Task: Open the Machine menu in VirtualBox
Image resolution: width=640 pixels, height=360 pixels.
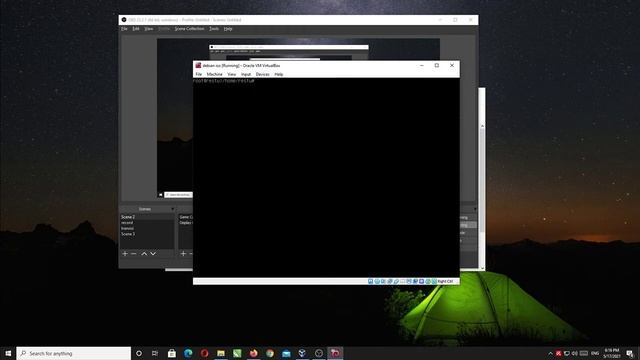Action: point(214,74)
